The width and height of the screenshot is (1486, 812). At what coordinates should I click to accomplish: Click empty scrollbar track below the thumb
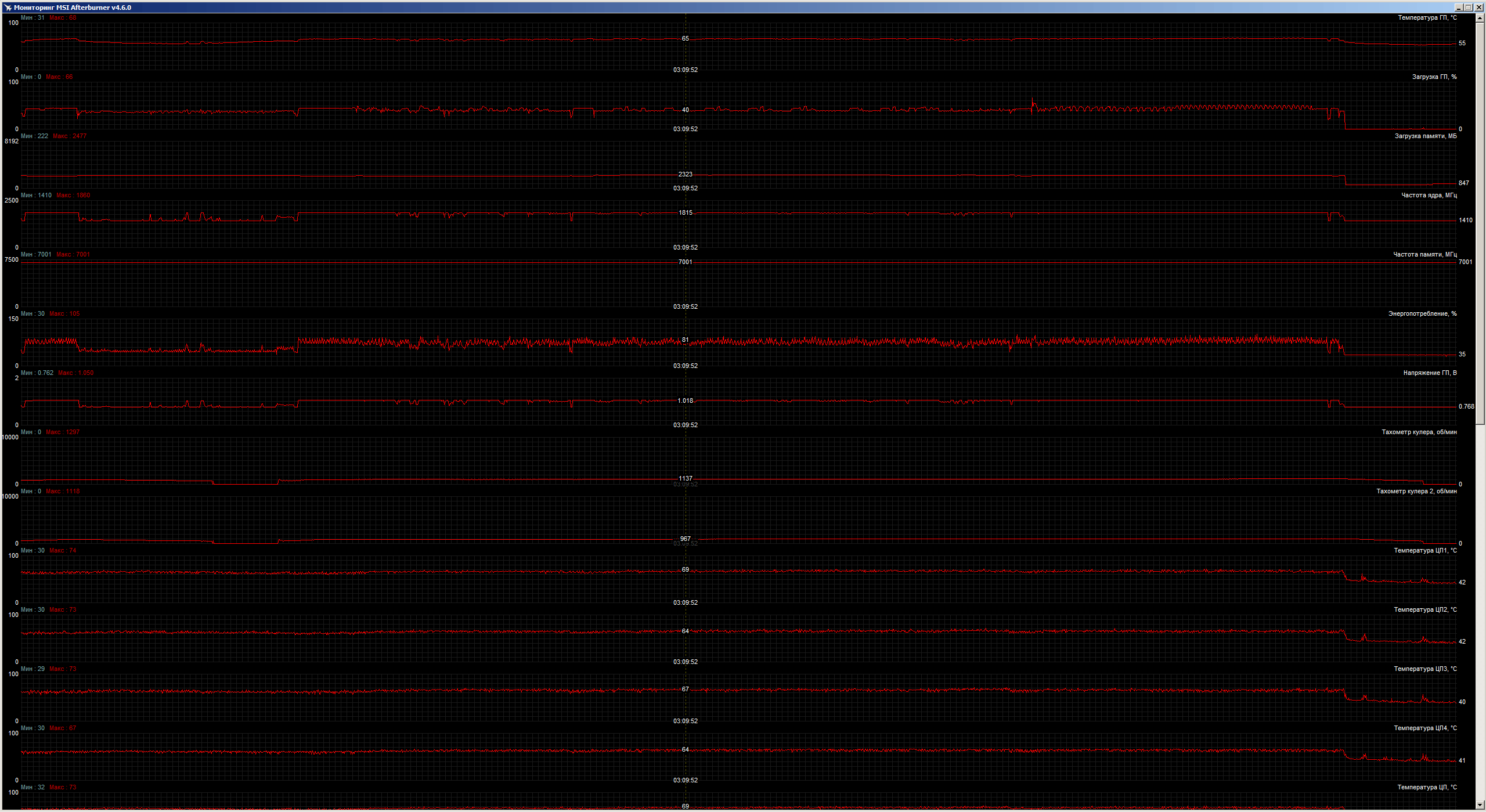(1480, 609)
